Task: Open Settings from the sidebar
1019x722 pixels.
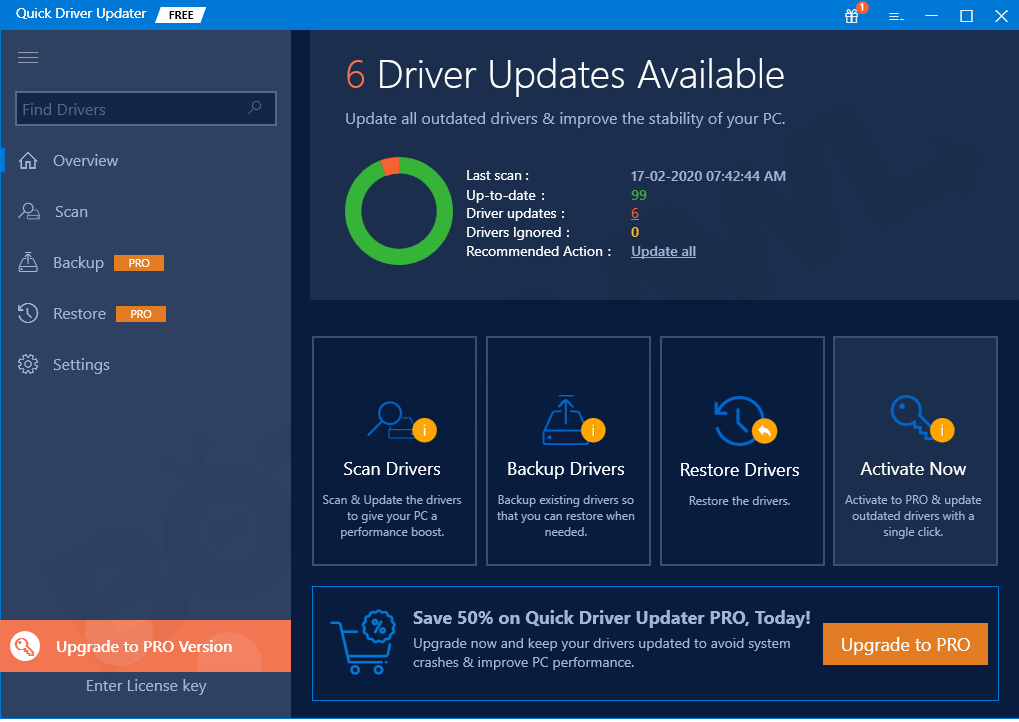Action: coord(81,365)
